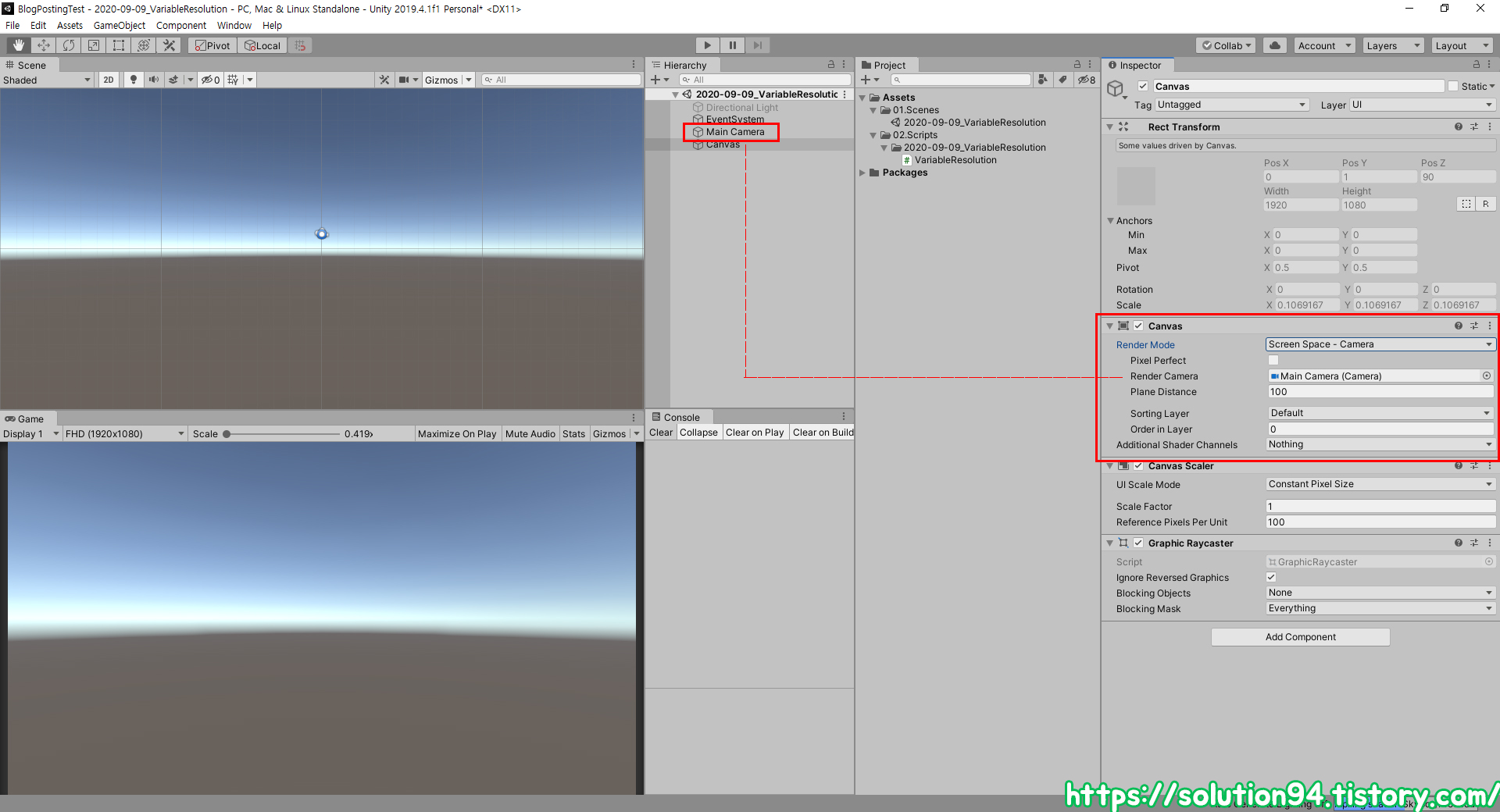Viewport: 1500px width, 812px height.
Task: Click Hierarchy create plus button
Action: pyautogui.click(x=655, y=80)
